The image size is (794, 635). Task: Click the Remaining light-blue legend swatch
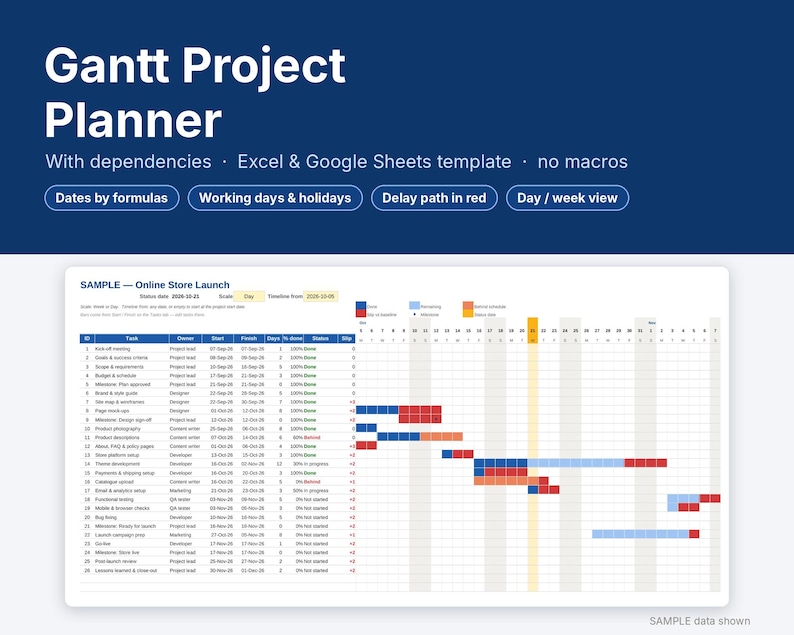click(x=414, y=306)
